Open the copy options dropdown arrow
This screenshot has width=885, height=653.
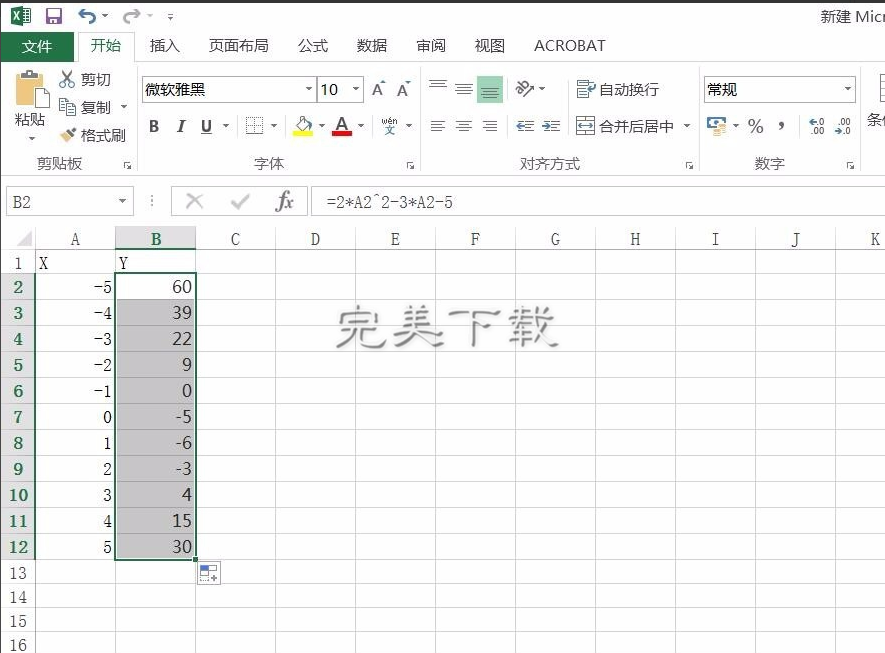coord(124,107)
